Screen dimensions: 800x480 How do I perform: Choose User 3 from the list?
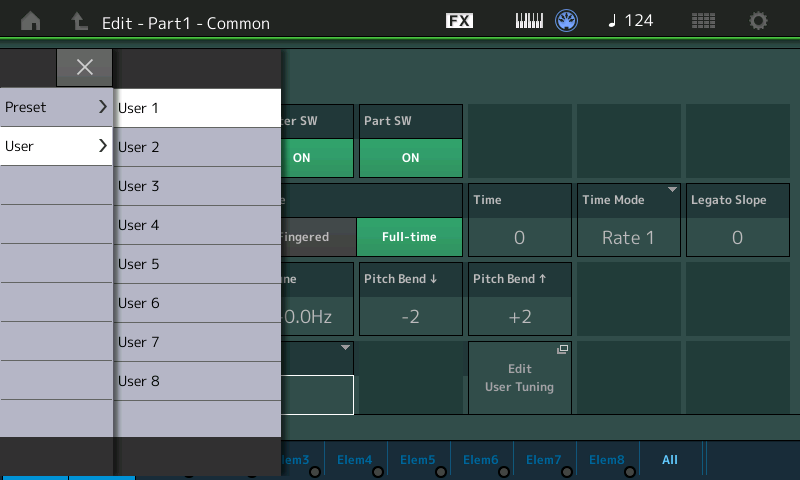click(x=197, y=186)
